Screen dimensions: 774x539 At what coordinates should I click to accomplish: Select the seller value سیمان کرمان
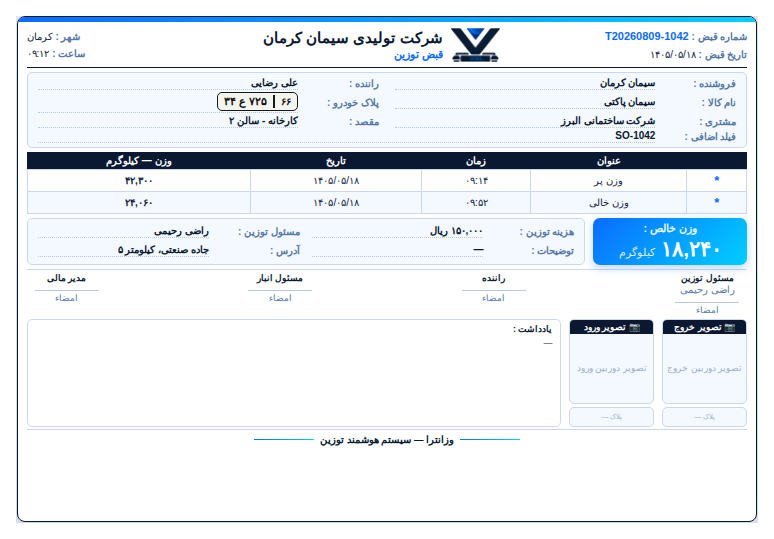click(627, 83)
